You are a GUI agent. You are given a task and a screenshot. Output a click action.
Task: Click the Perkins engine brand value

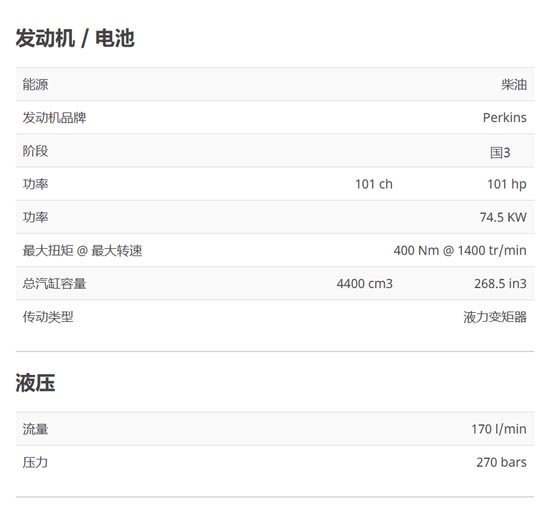click(x=505, y=118)
